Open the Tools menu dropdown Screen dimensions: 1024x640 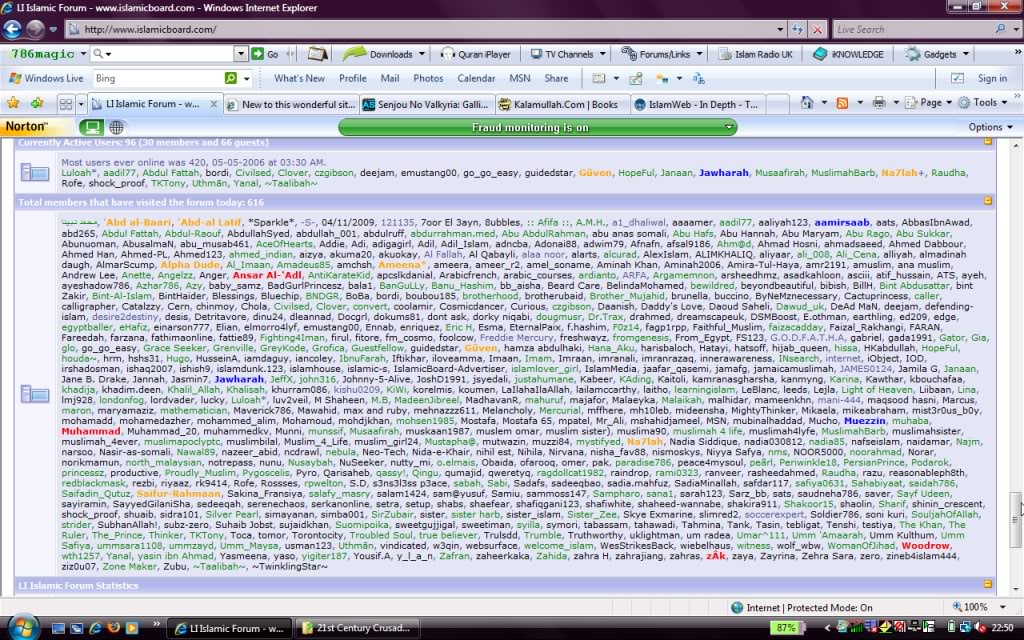click(x=1004, y=103)
